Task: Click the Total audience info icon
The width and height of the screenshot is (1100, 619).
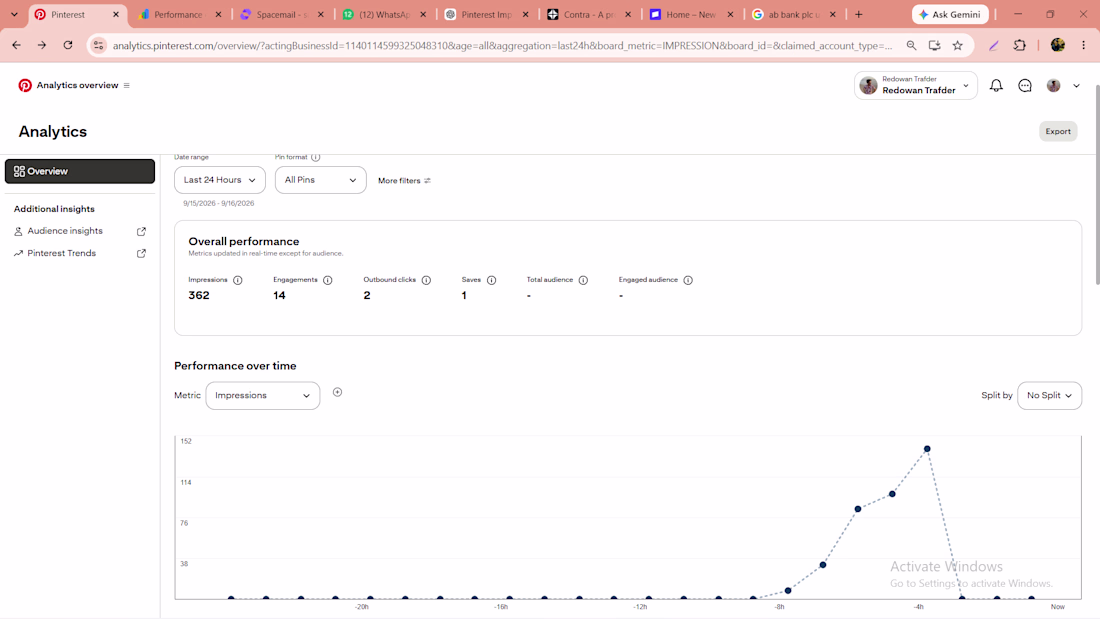Action: coord(583,280)
